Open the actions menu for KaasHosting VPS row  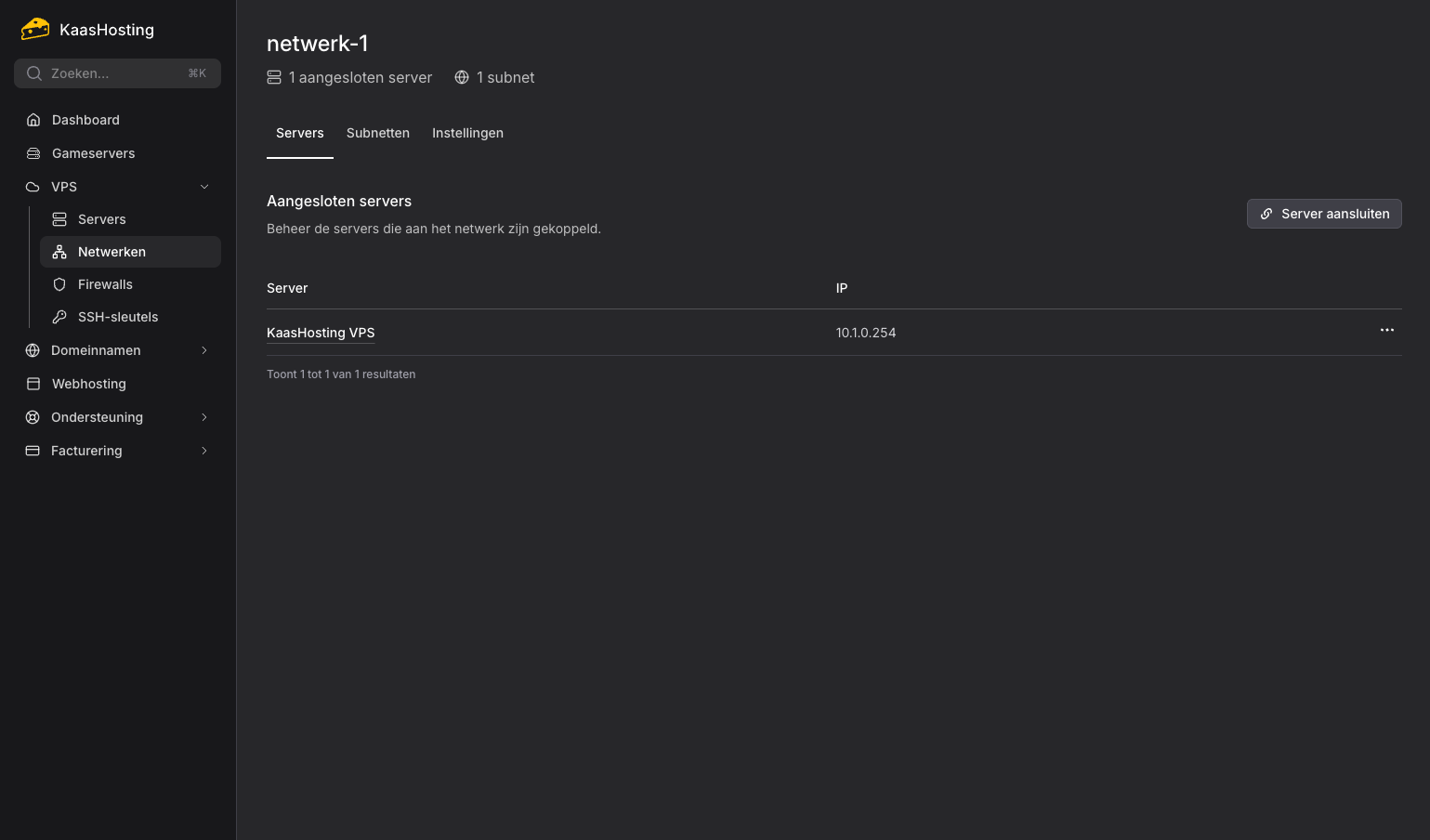coord(1386,330)
